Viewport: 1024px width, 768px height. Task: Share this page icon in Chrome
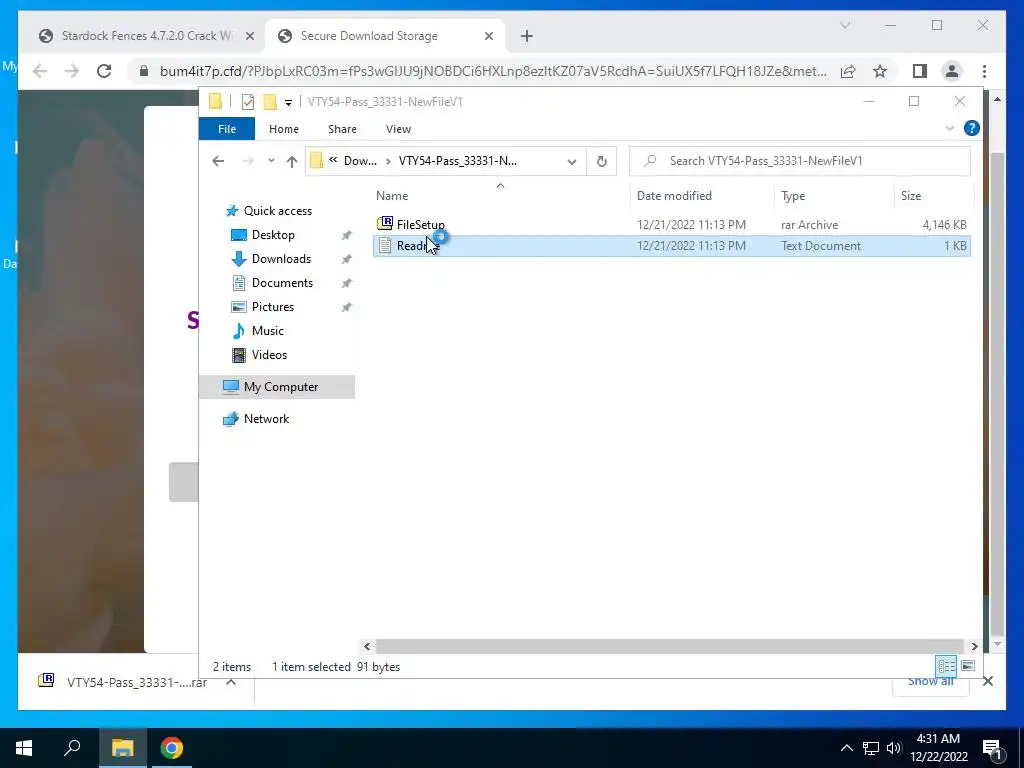[x=848, y=71]
